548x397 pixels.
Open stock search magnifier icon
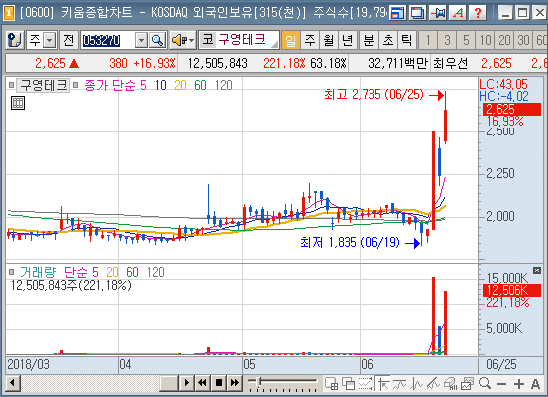(x=157, y=41)
